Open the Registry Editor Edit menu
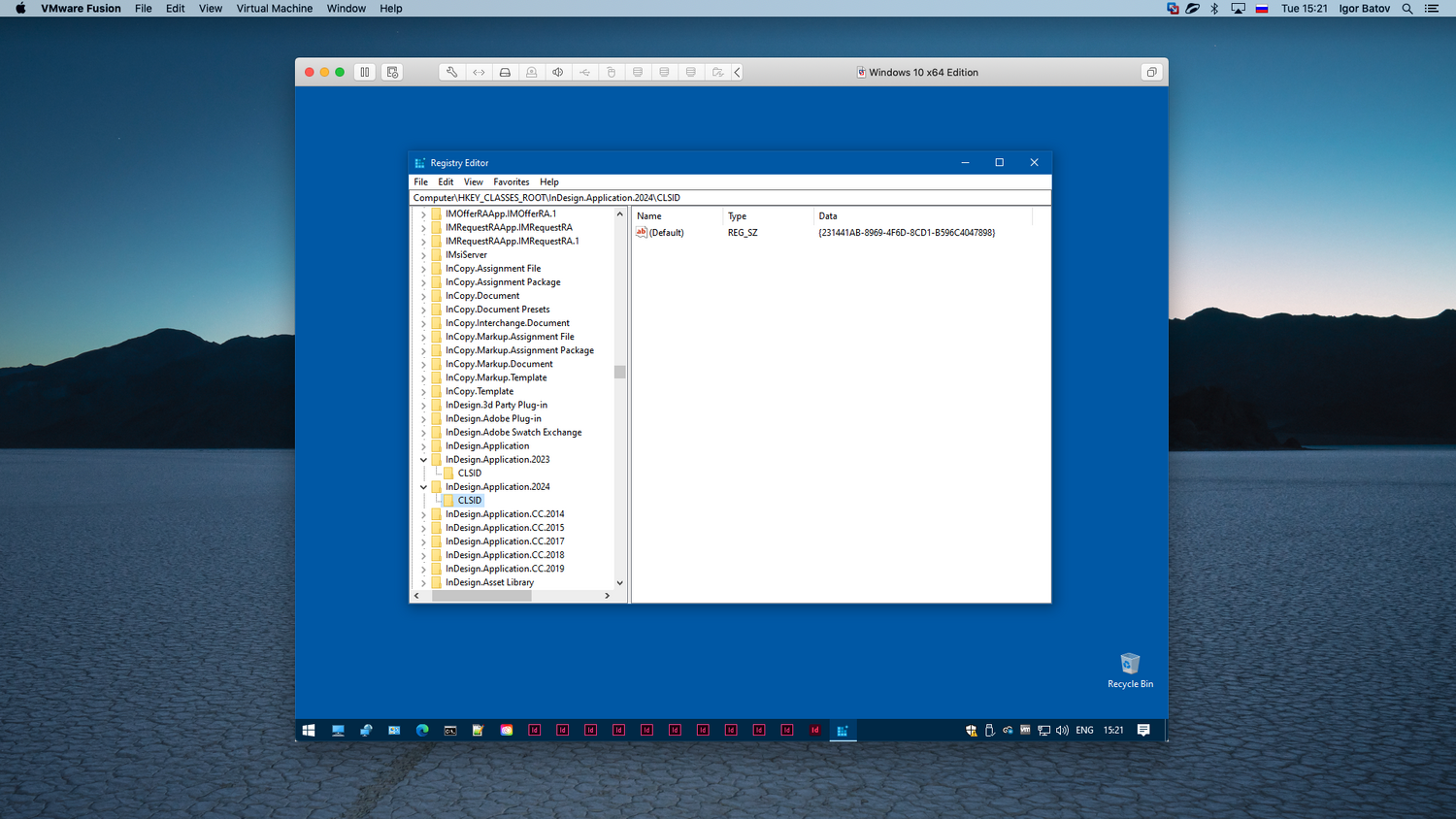Screen dimensions: 1456x819 click(446, 182)
